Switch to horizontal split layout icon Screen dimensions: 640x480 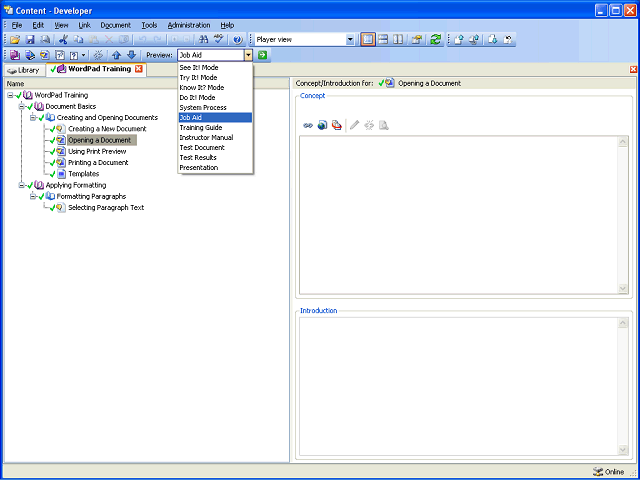point(383,40)
